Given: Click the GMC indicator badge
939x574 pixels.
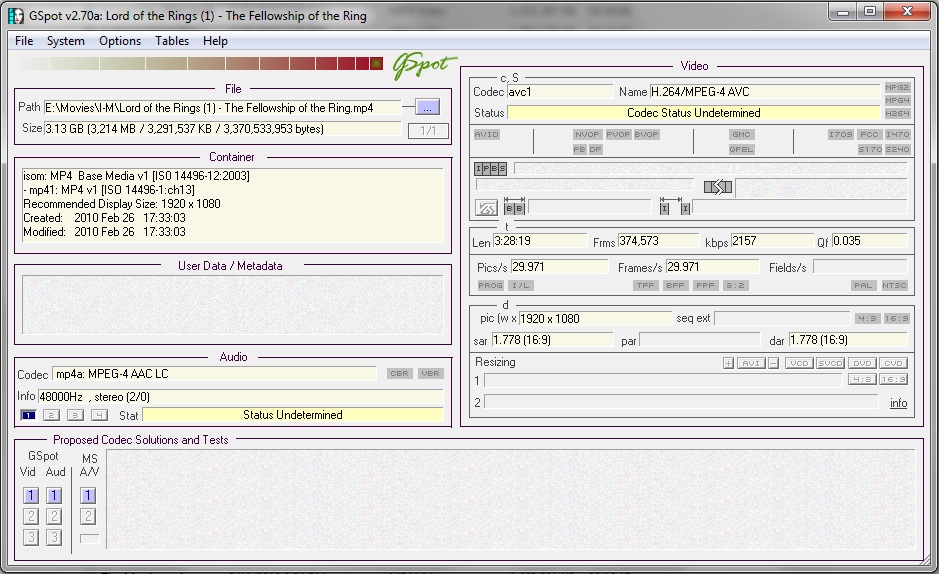Looking at the screenshot, I should [x=741, y=134].
